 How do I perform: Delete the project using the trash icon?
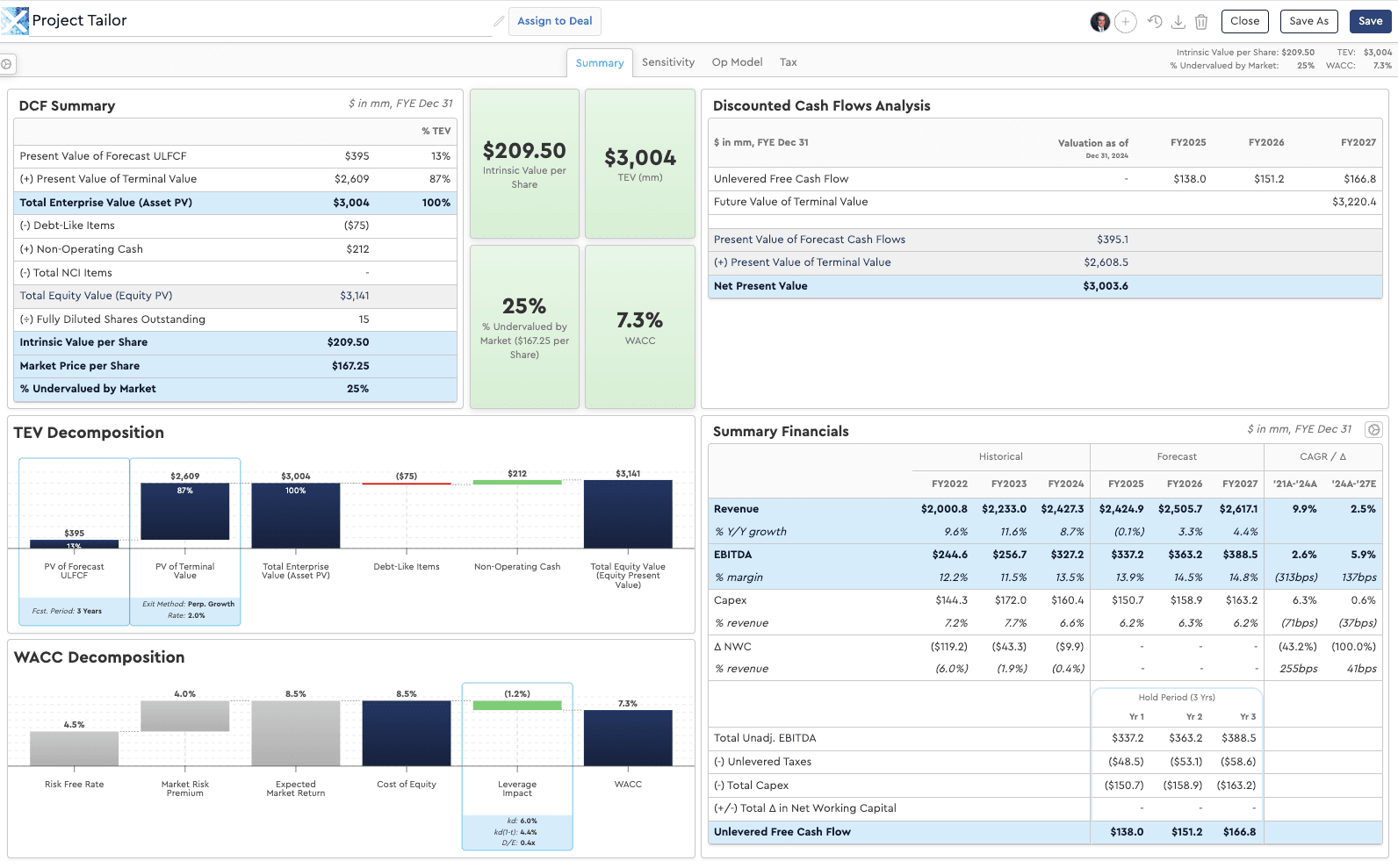pyautogui.click(x=1201, y=22)
